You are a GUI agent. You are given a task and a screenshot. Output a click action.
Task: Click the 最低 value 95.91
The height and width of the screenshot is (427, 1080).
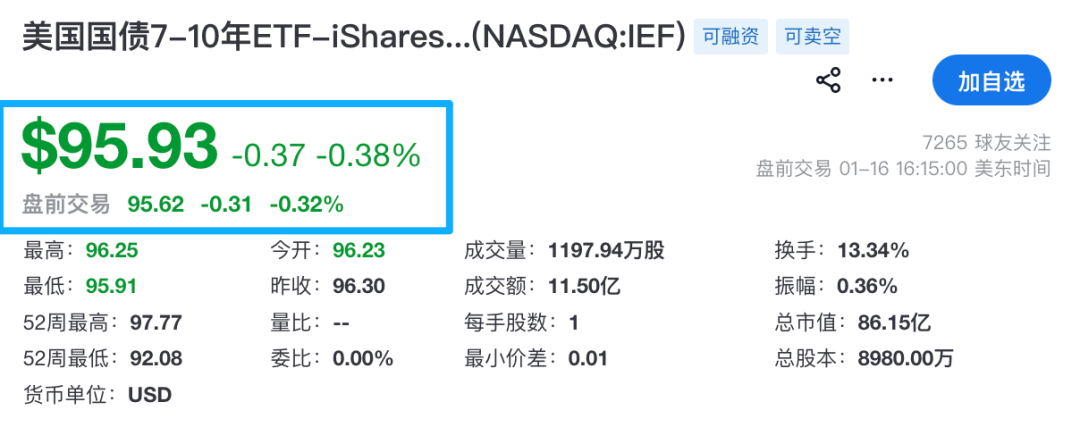(x=105, y=286)
